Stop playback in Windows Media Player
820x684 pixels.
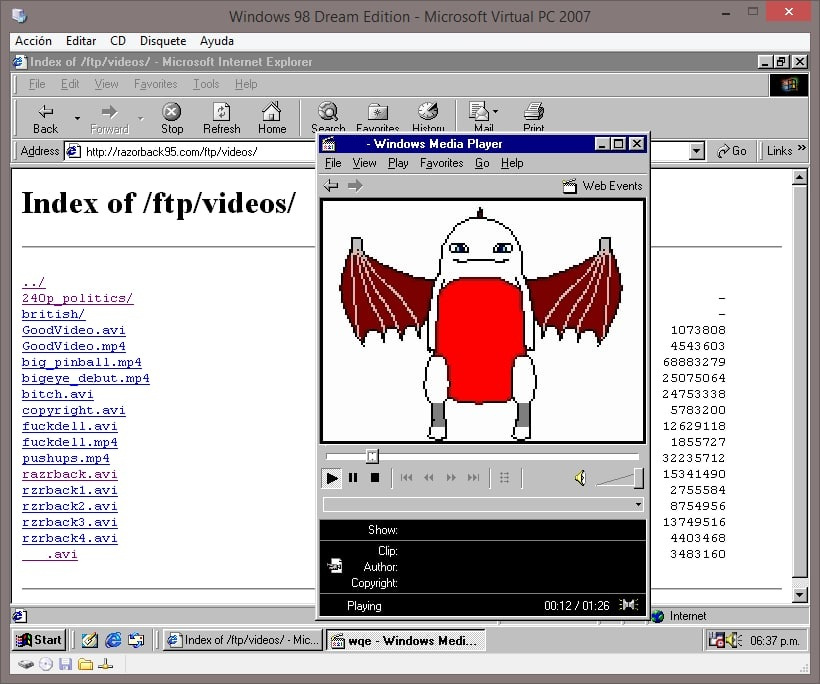(374, 477)
